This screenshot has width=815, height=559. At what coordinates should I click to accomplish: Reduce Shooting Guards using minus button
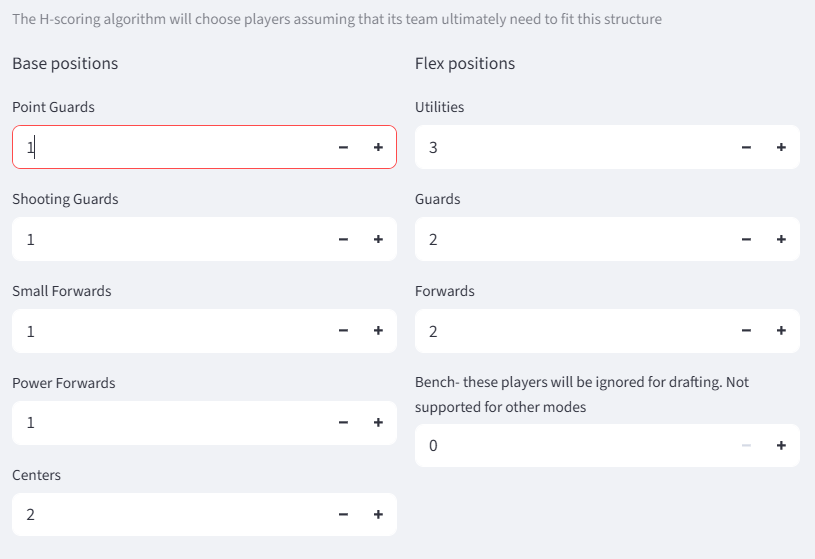point(343,239)
